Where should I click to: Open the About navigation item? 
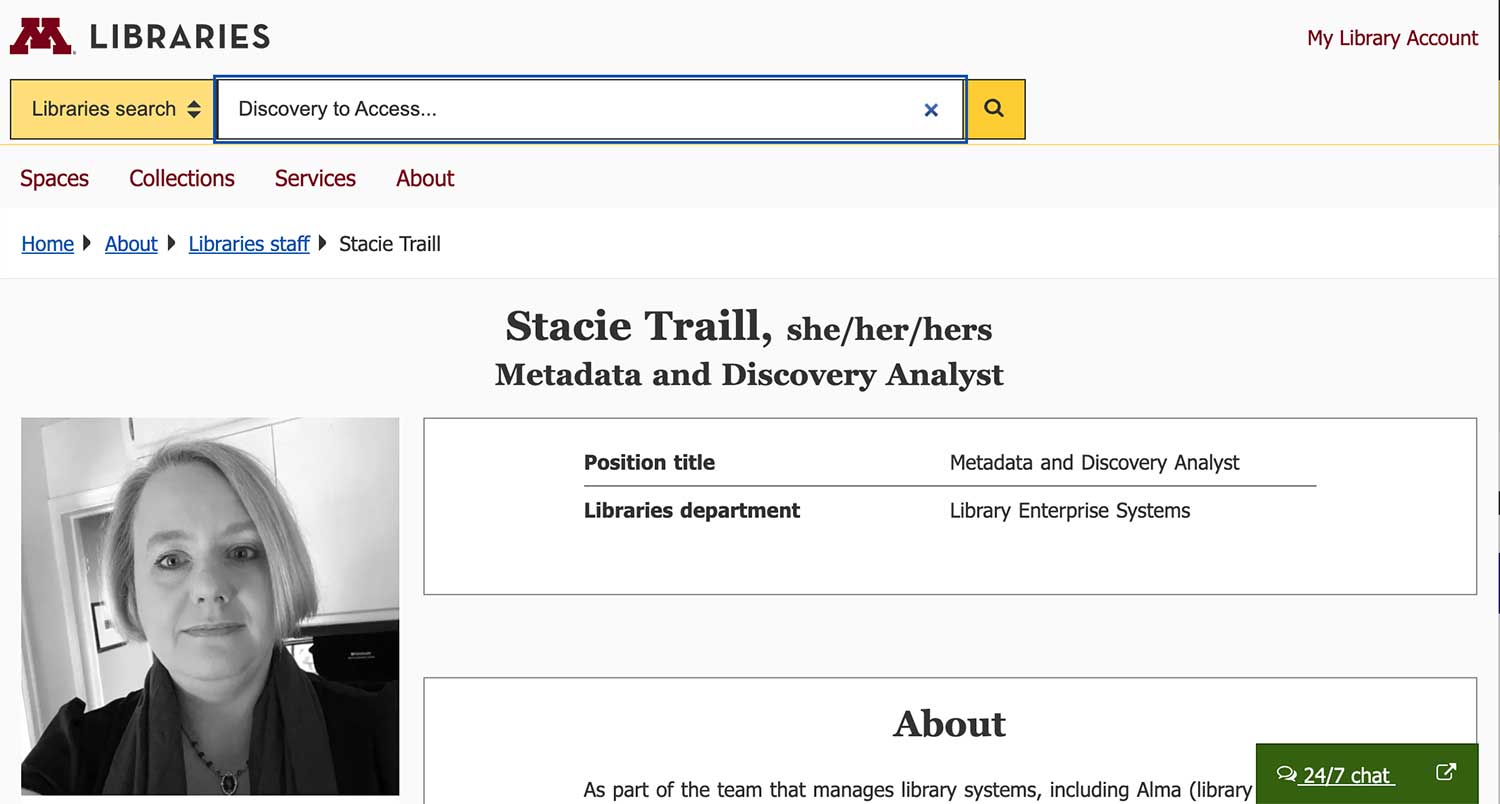[424, 178]
